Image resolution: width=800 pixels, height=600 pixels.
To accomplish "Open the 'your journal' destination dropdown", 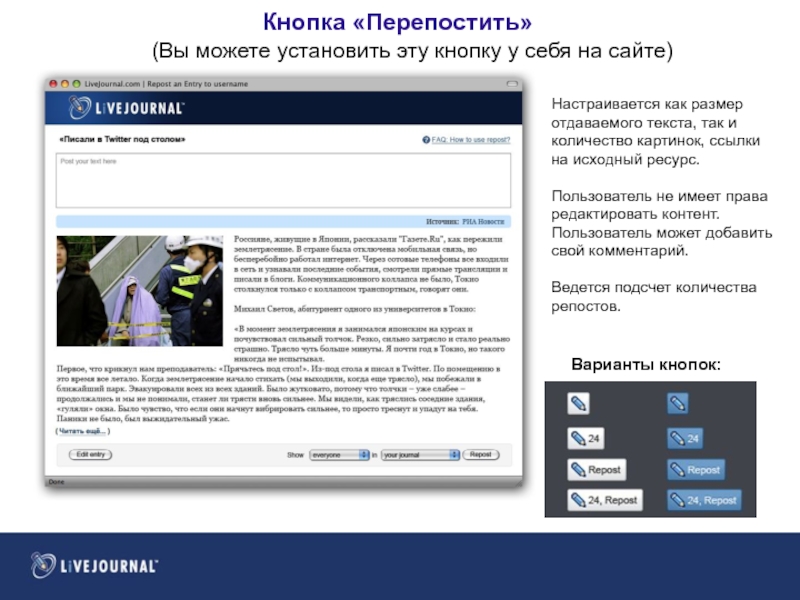I will [420, 455].
